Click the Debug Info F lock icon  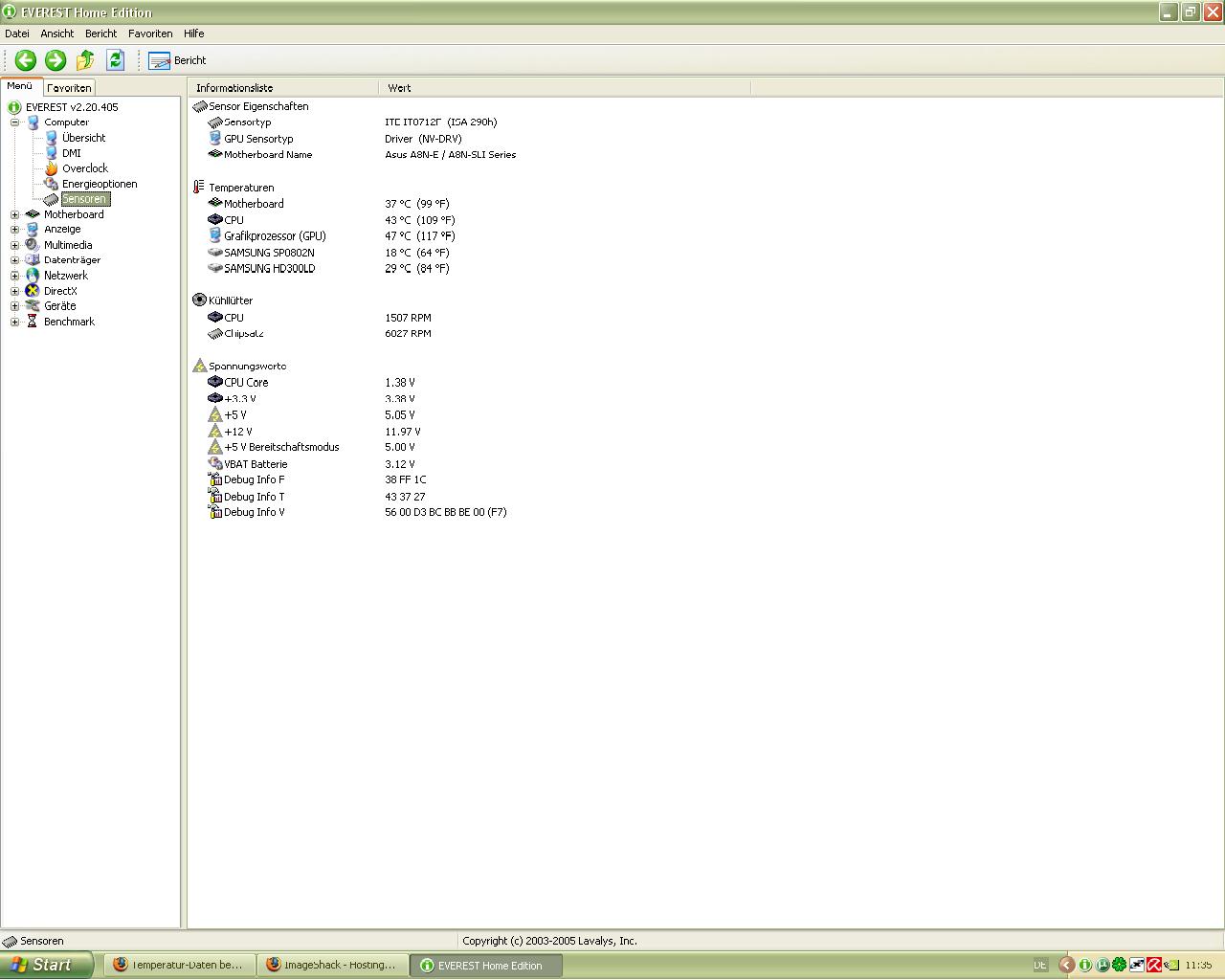tap(215, 479)
